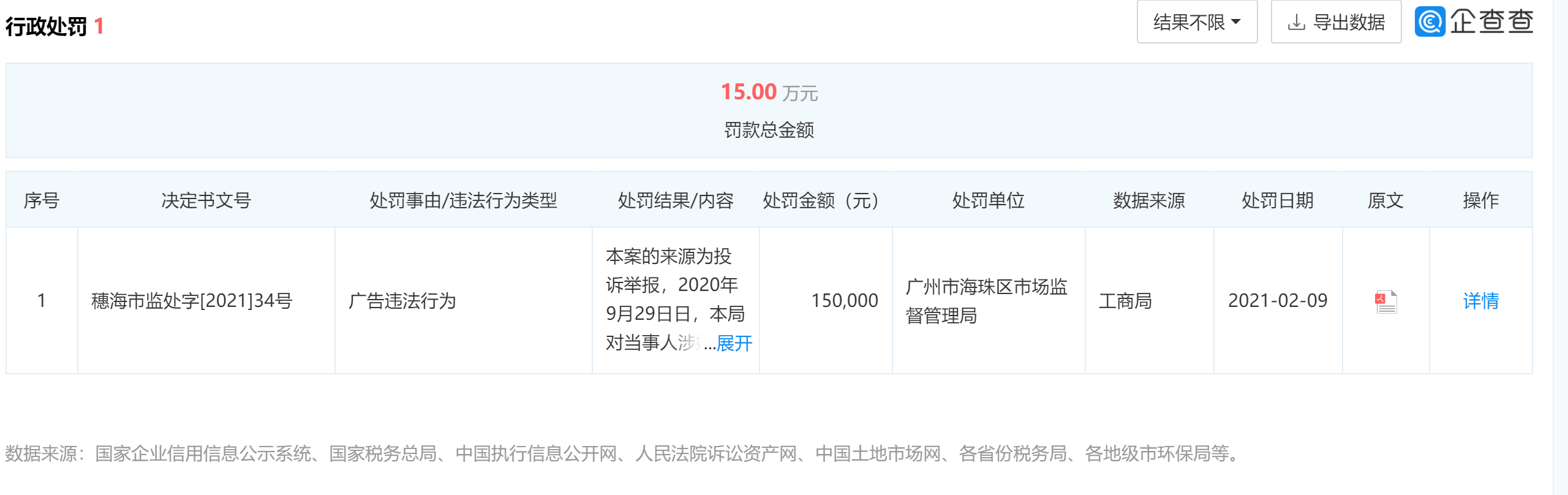Viewport: 1568px width, 495px height.
Task: Click the 15.00 万元 total fine amount
Action: pyautogui.click(x=769, y=92)
